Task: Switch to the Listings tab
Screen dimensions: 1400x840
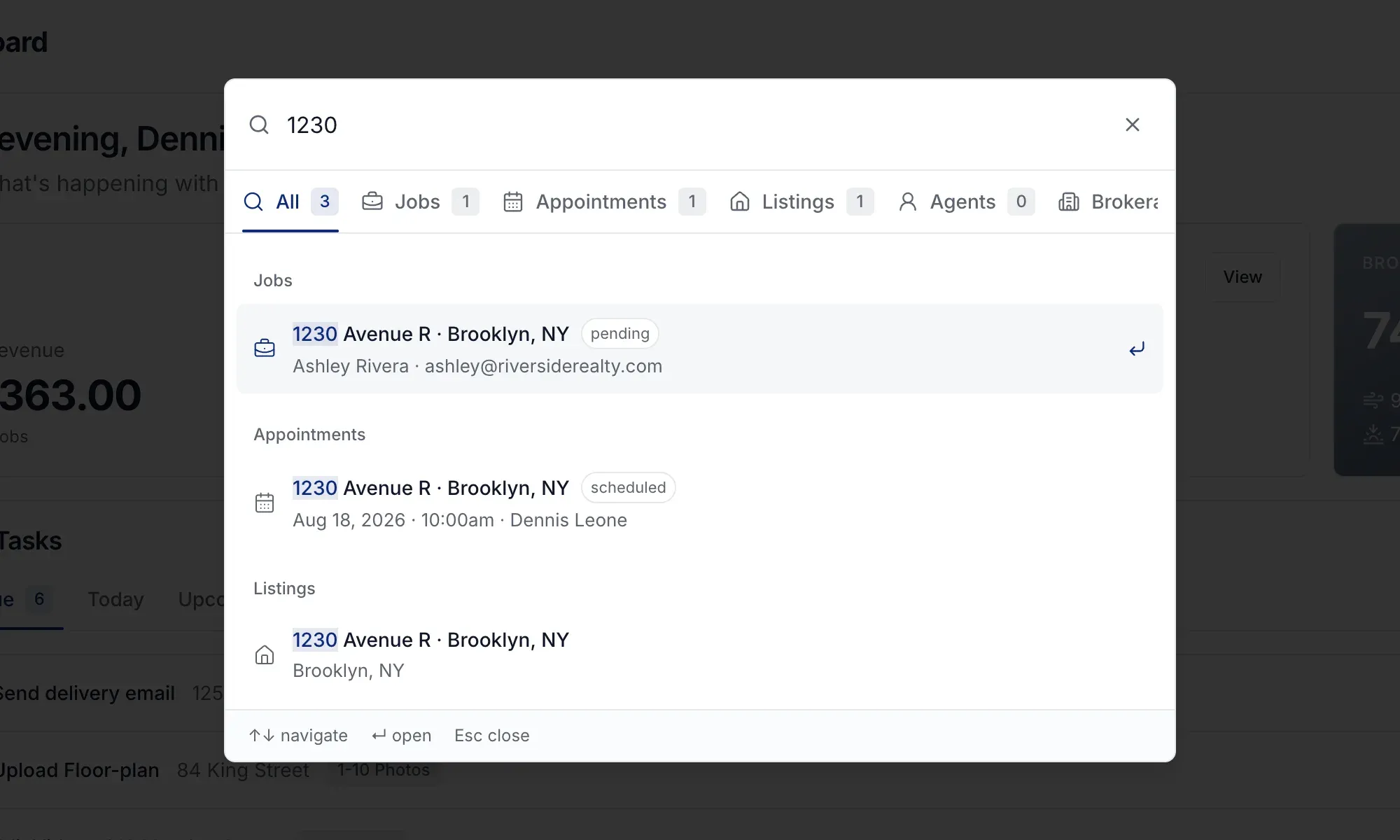Action: click(x=801, y=202)
